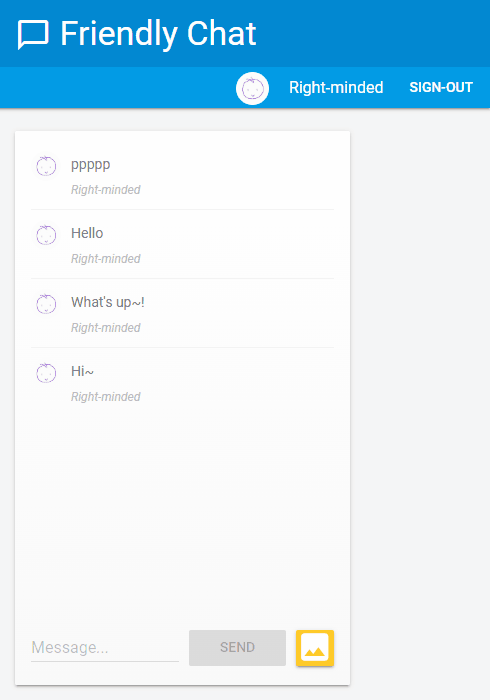Open the image upload button
The width and height of the screenshot is (490, 700).
tap(315, 648)
